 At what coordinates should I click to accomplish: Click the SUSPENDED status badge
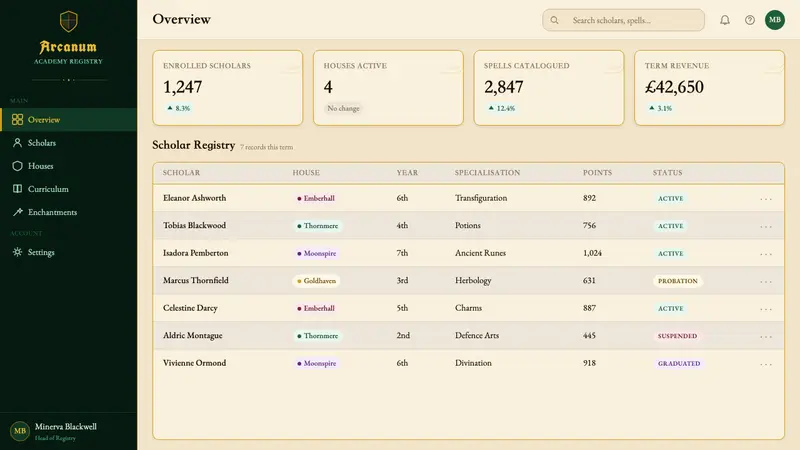[x=678, y=336]
